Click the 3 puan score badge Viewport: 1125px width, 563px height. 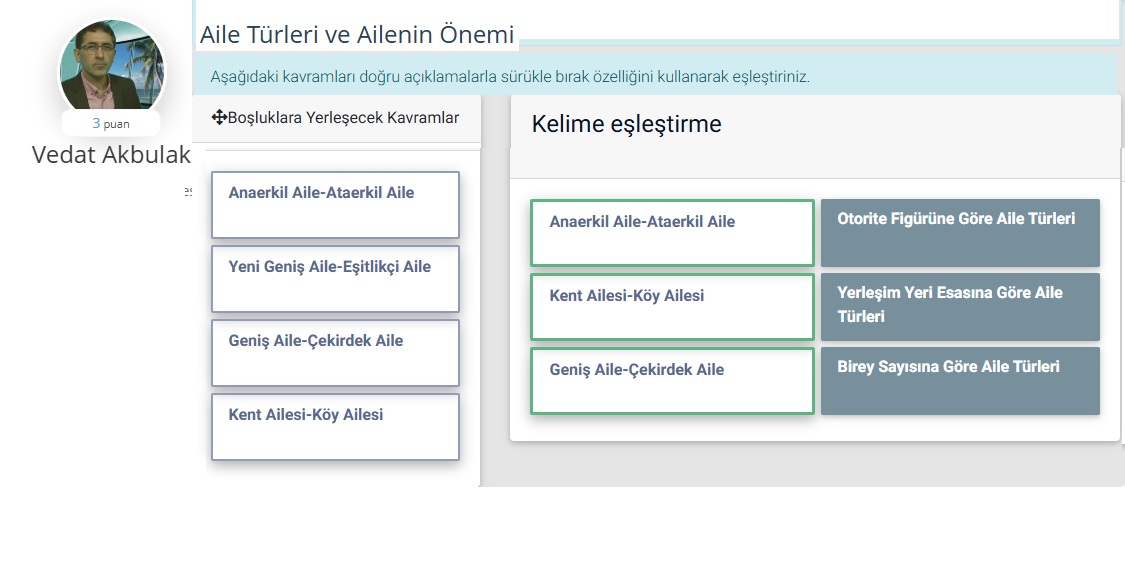tap(111, 124)
